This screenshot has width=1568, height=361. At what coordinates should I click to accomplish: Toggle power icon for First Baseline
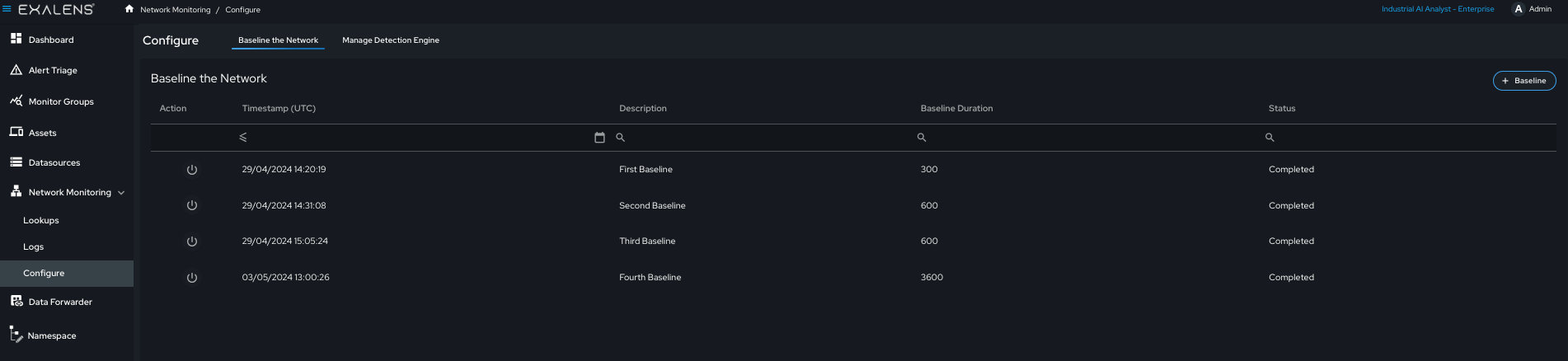pos(192,170)
